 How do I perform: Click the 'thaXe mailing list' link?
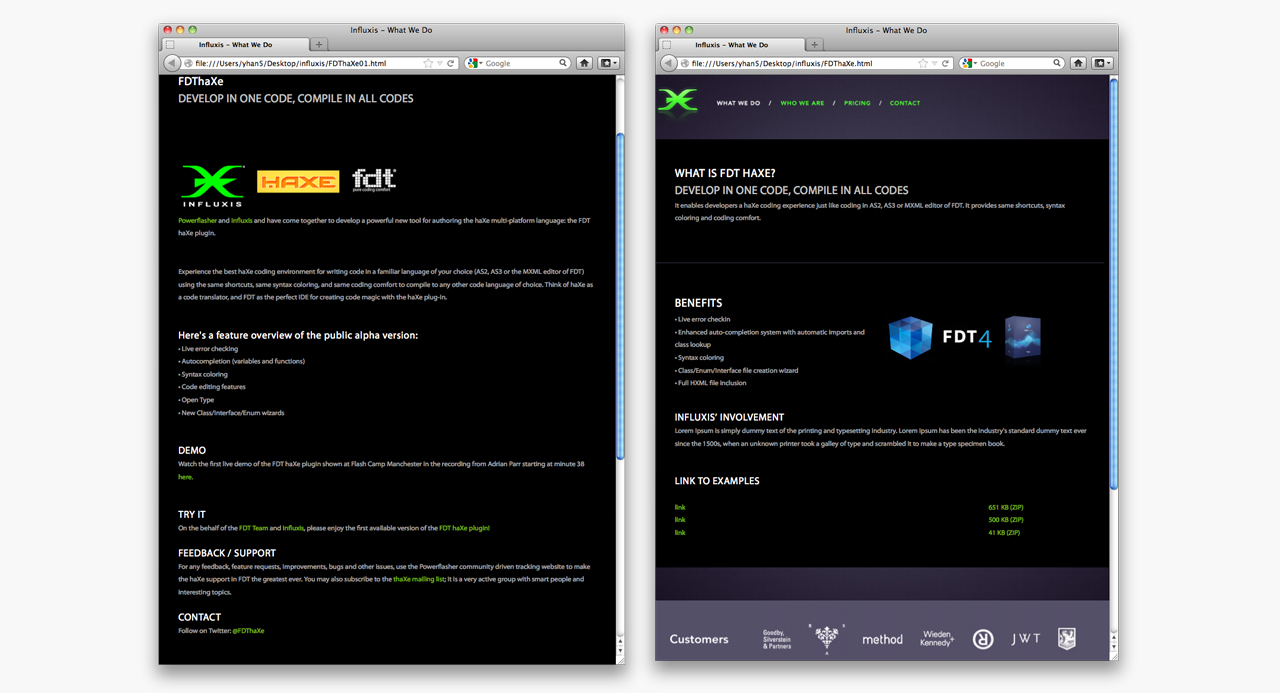pyautogui.click(x=419, y=579)
